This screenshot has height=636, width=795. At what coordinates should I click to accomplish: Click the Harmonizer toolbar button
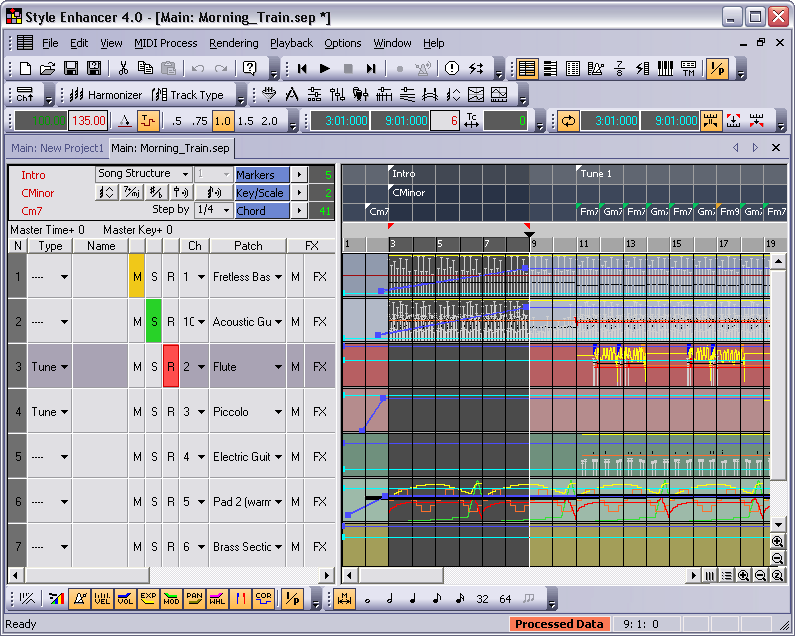[105, 95]
